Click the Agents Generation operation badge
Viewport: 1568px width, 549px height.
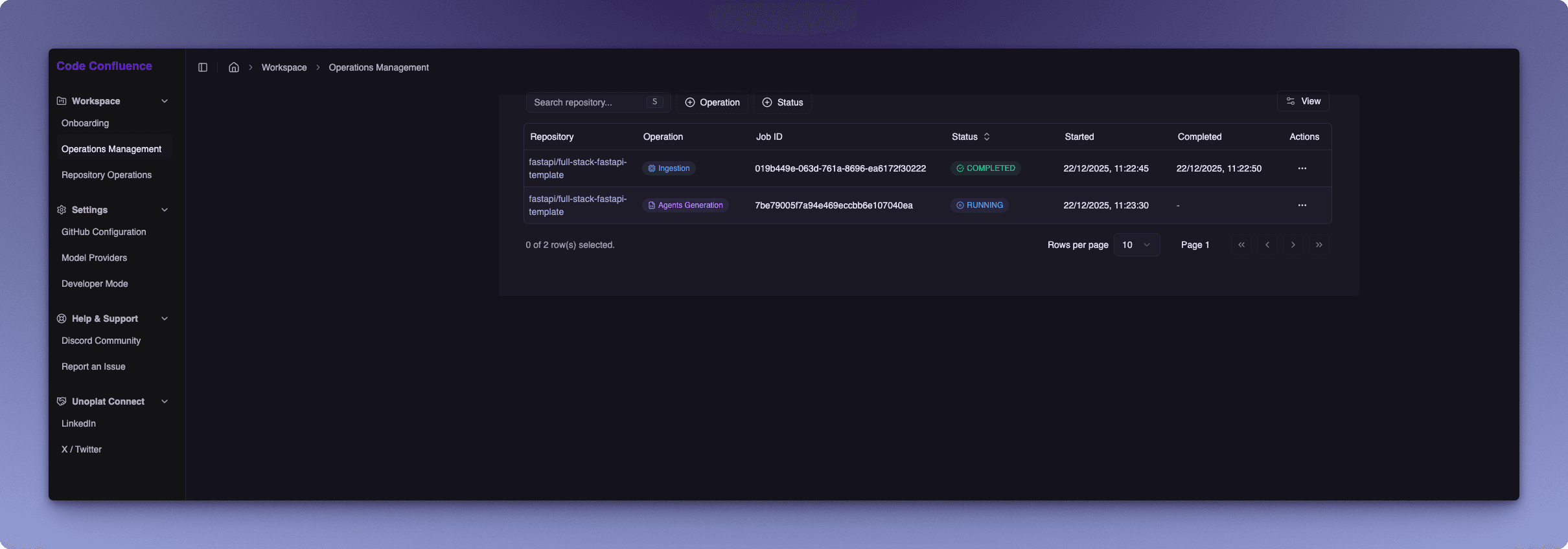pos(686,205)
